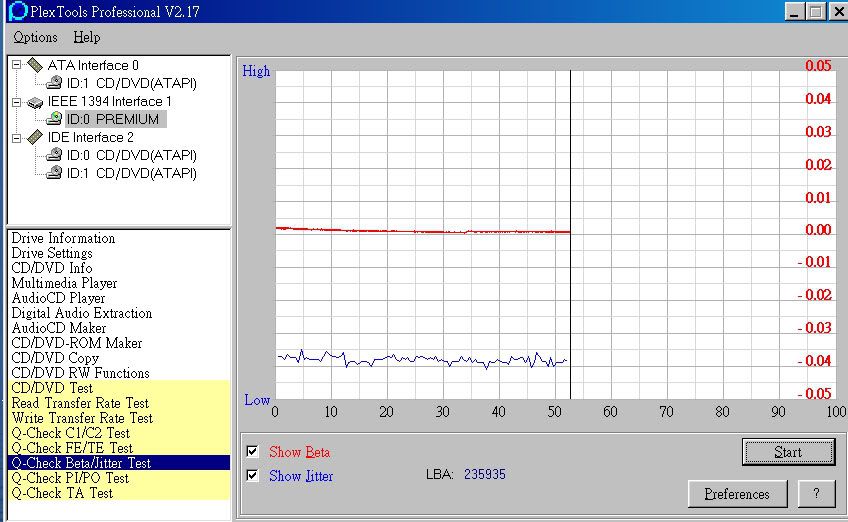Click ID:0 drive icon under IDE Interface 2
Image resolution: width=848 pixels, height=522 pixels.
[x=54, y=155]
